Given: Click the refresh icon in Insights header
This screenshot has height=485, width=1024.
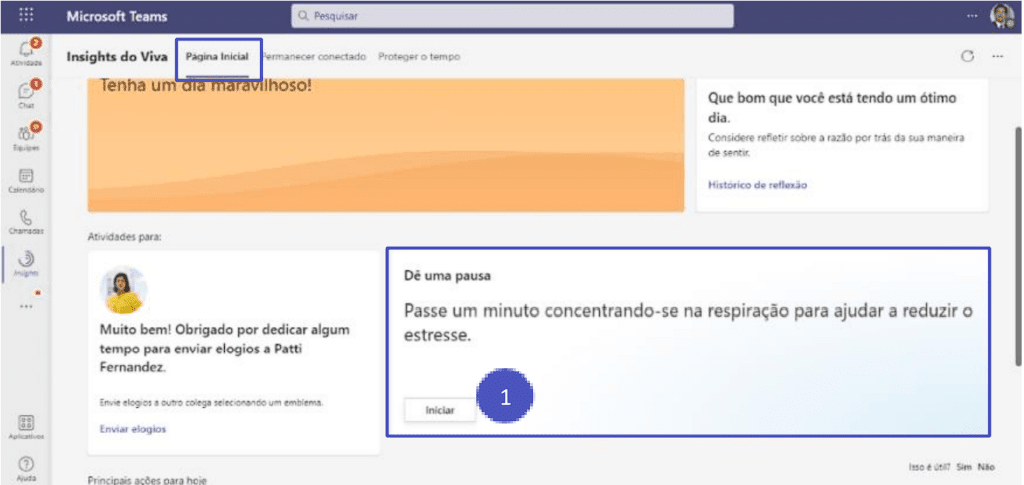Looking at the screenshot, I should [967, 56].
